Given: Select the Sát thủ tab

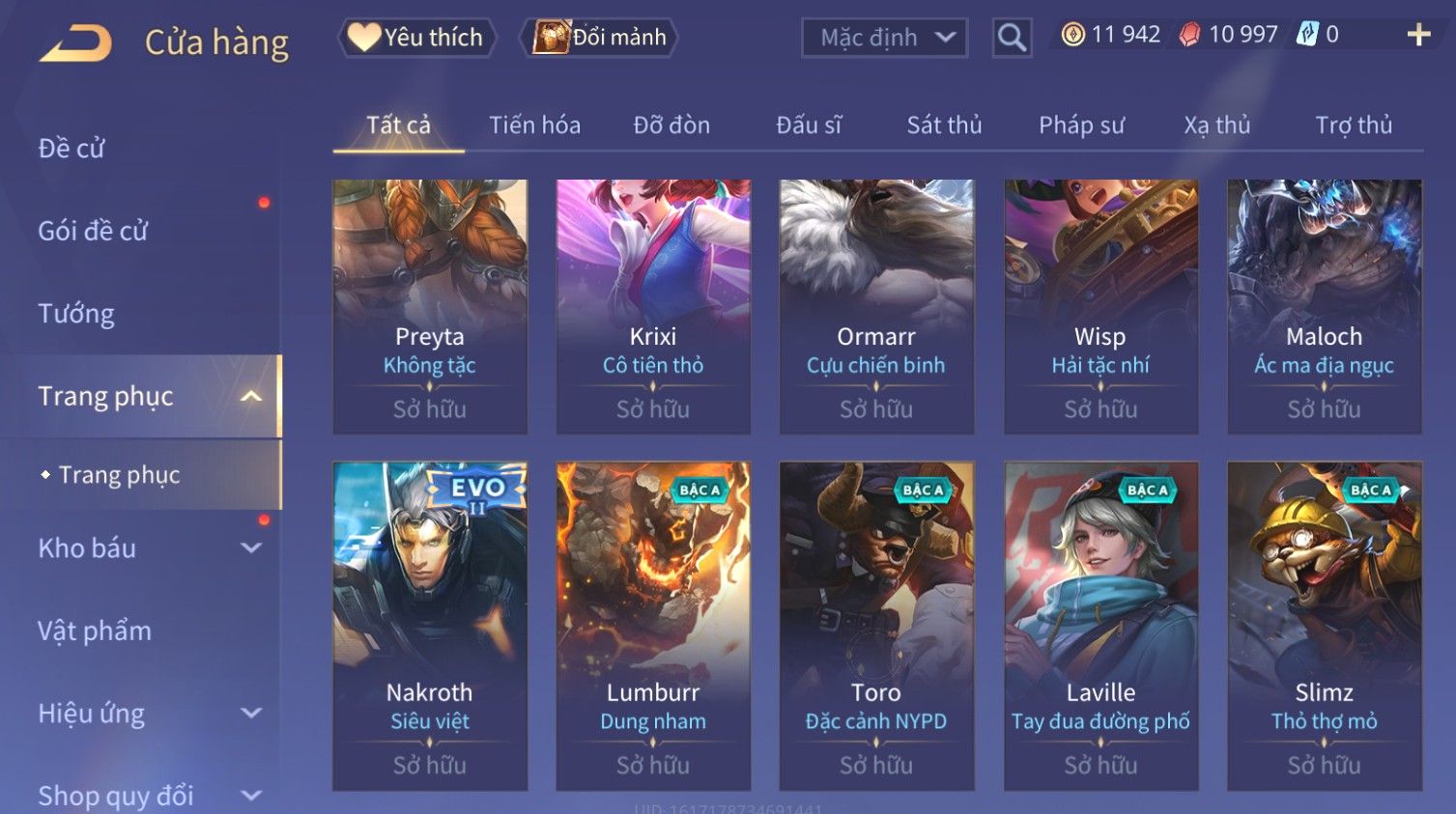Looking at the screenshot, I should 944,125.
